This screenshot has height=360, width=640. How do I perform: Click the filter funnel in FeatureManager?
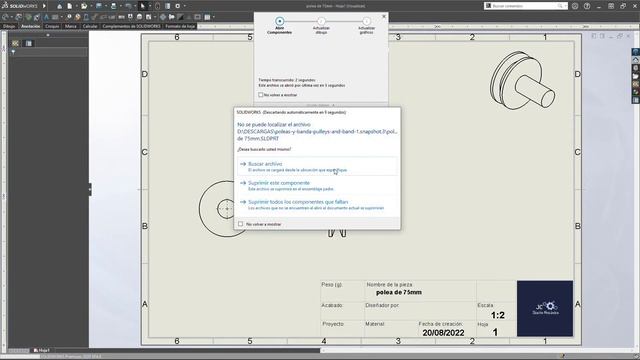pyautogui.click(x=13, y=52)
